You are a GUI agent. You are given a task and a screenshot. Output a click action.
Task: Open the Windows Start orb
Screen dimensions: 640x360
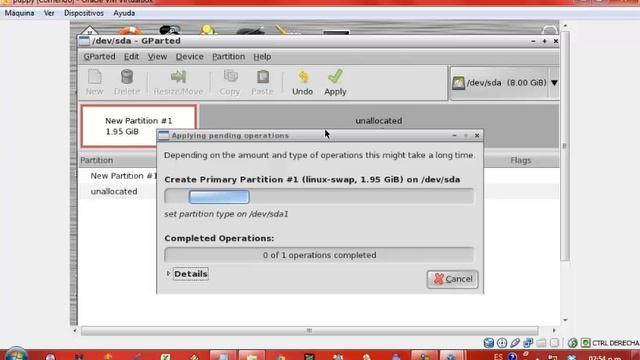coord(16,354)
